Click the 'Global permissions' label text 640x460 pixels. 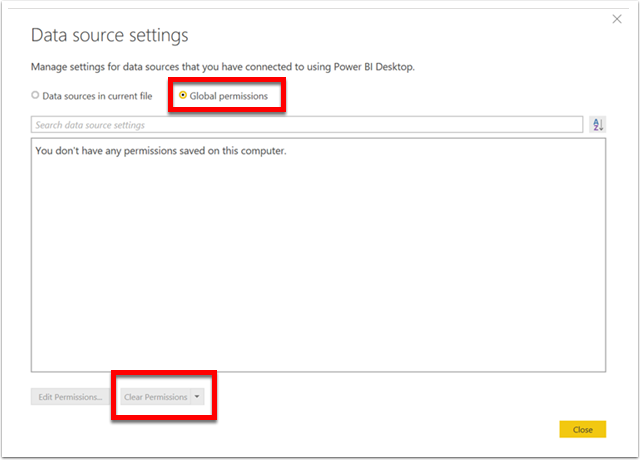pos(229,96)
